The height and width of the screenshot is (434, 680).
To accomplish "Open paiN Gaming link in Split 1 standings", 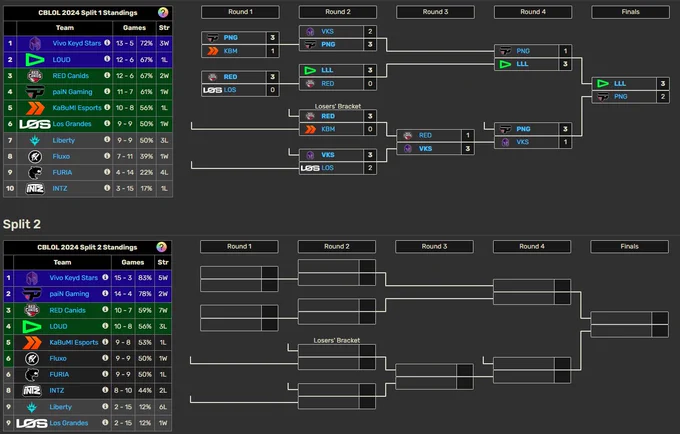I will 72,92.
